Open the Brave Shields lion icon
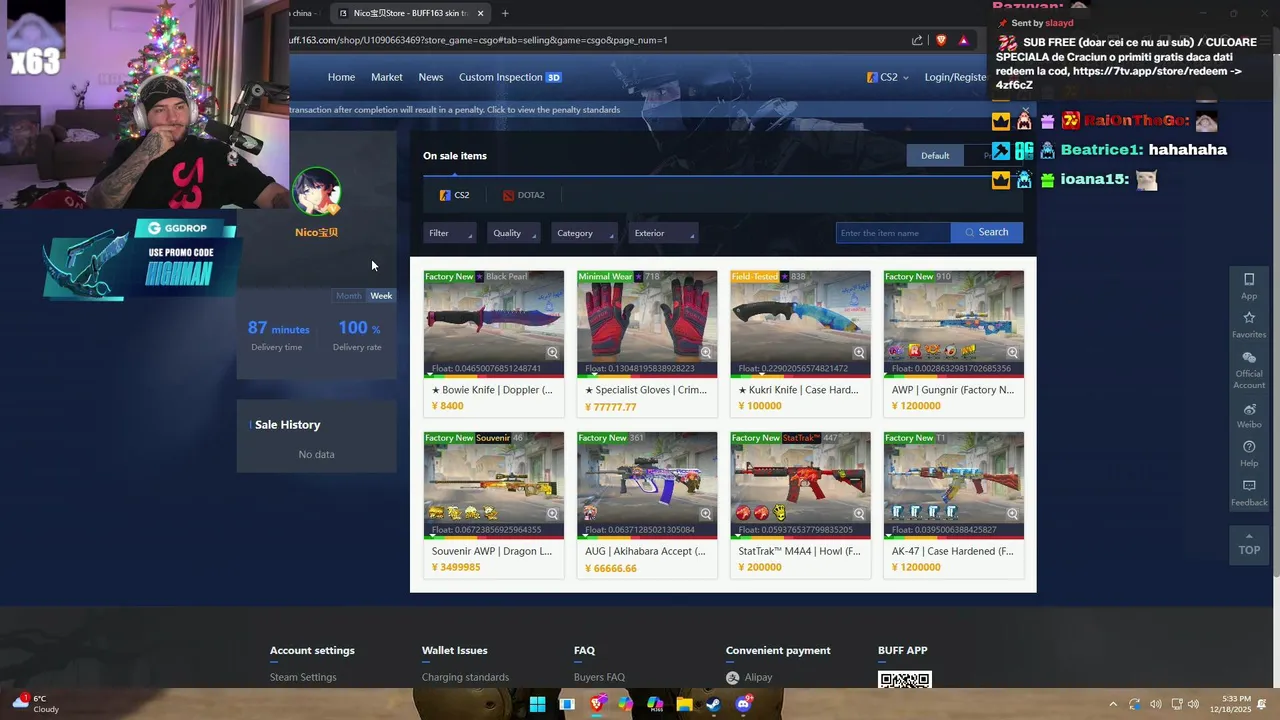This screenshot has width=1280, height=720. pos(941,40)
